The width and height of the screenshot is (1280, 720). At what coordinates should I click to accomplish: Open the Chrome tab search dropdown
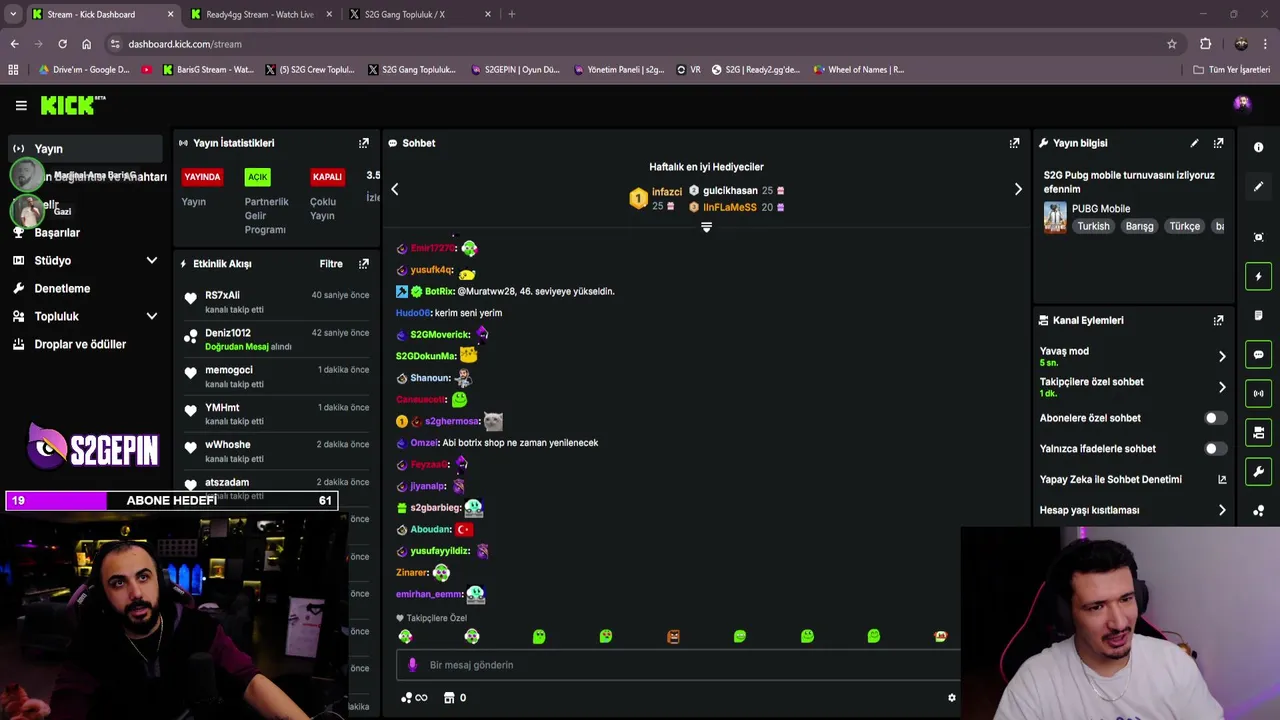pos(13,14)
